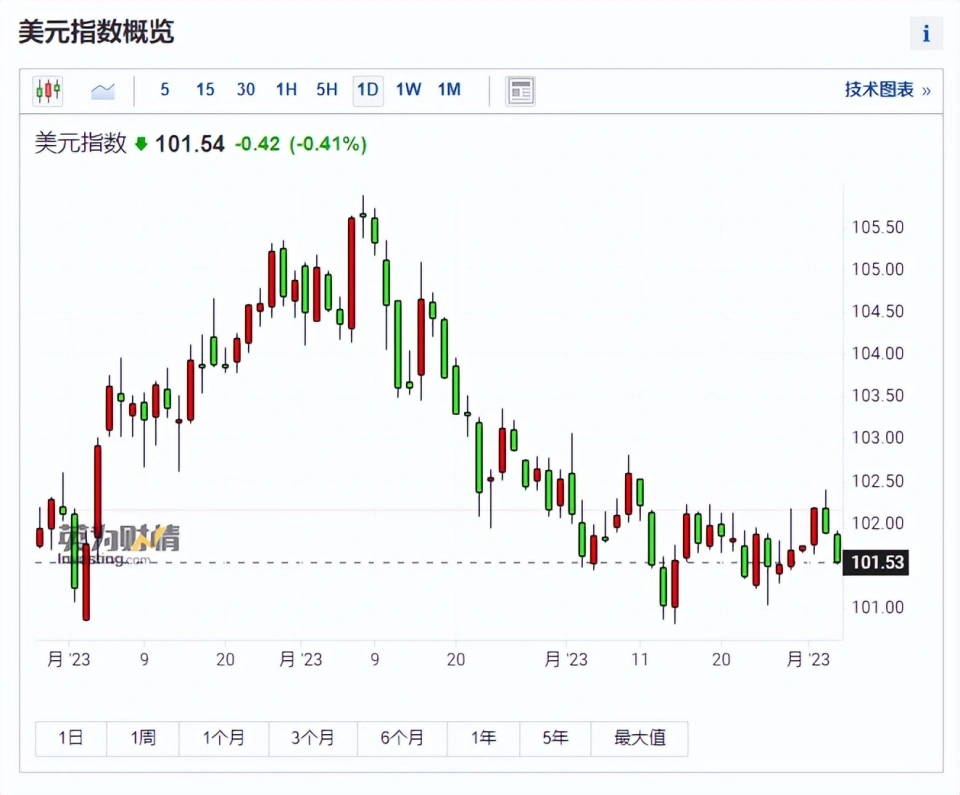Image resolution: width=960 pixels, height=795 pixels.
Task: Click the green down arrow indicator
Action: tap(141, 144)
